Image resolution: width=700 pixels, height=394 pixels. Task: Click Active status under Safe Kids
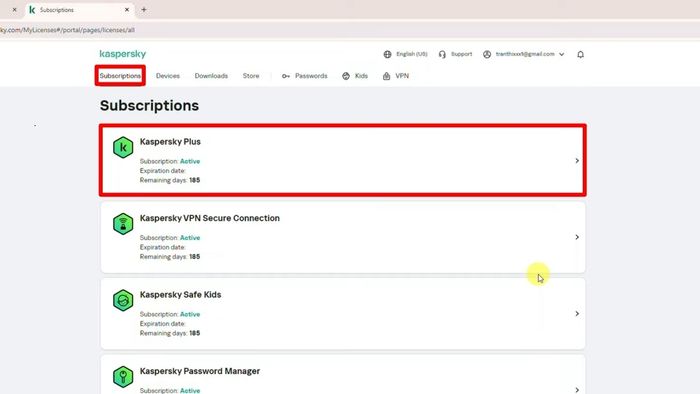(190, 314)
